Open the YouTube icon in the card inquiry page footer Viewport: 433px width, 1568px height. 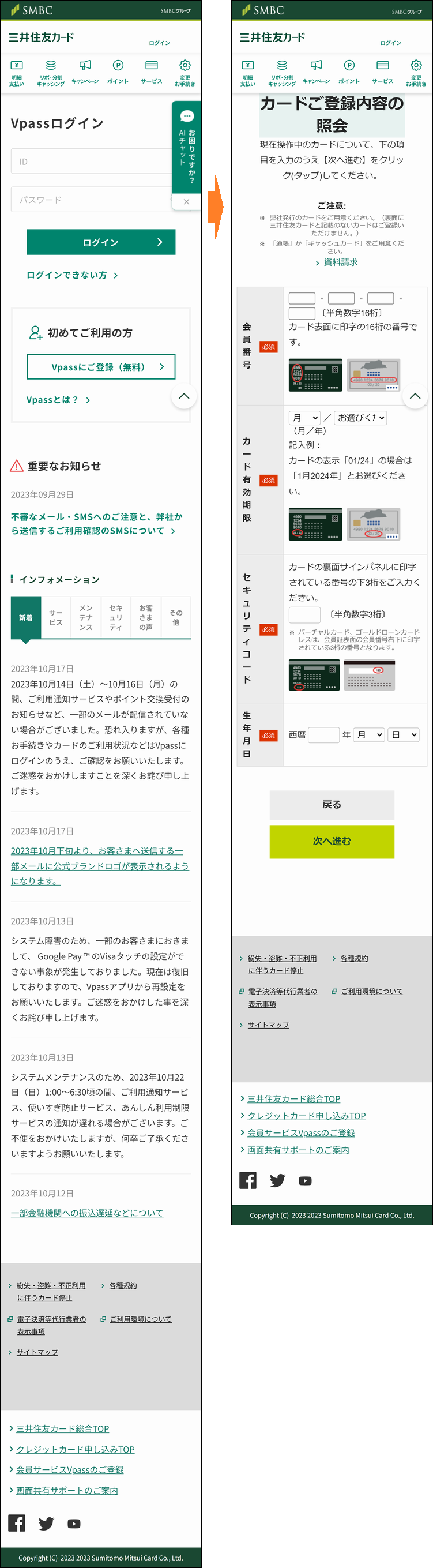coord(305,1180)
